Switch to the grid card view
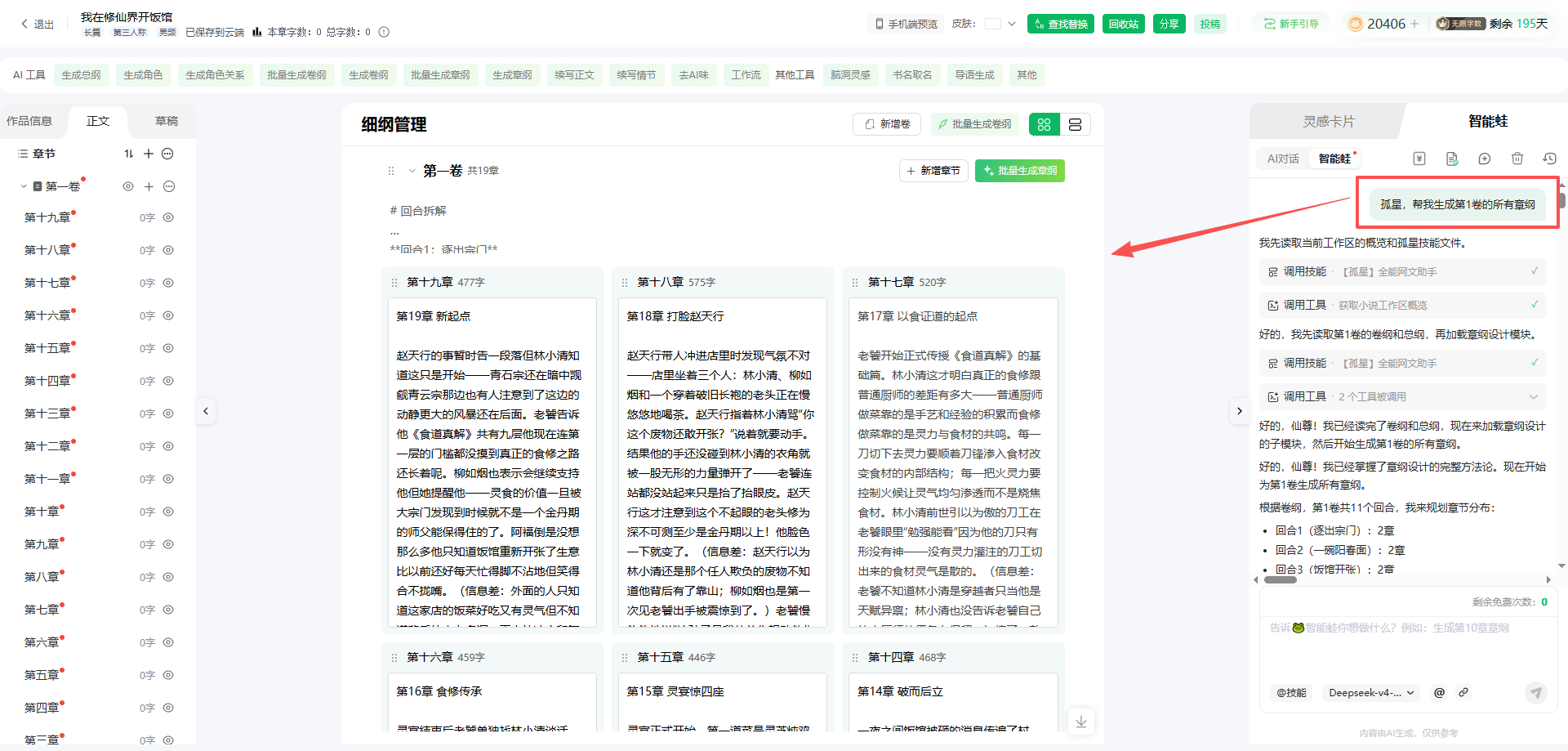This screenshot has height=751, width=1568. click(x=1044, y=124)
